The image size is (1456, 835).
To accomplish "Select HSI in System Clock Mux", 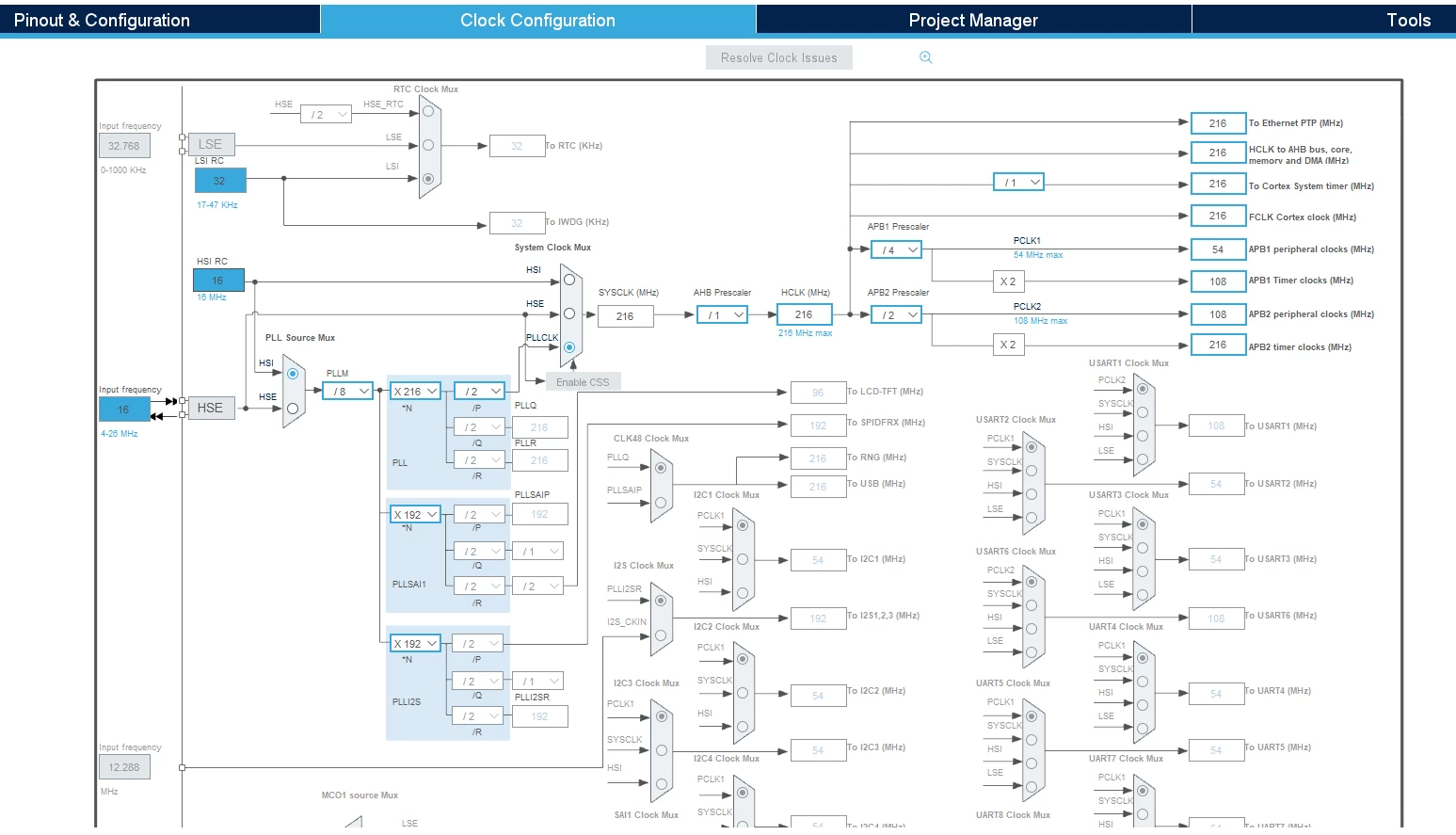I will click(x=569, y=280).
